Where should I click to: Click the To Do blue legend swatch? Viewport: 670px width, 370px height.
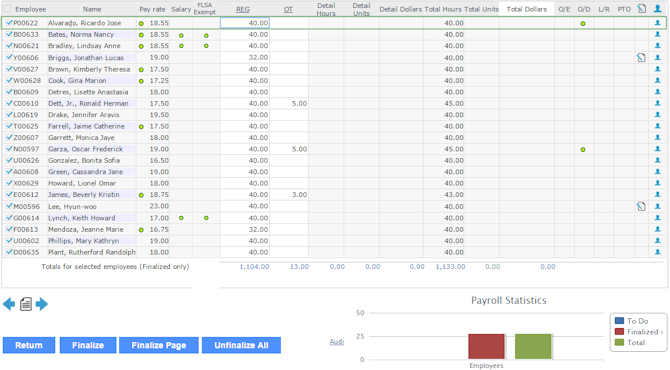(619, 321)
